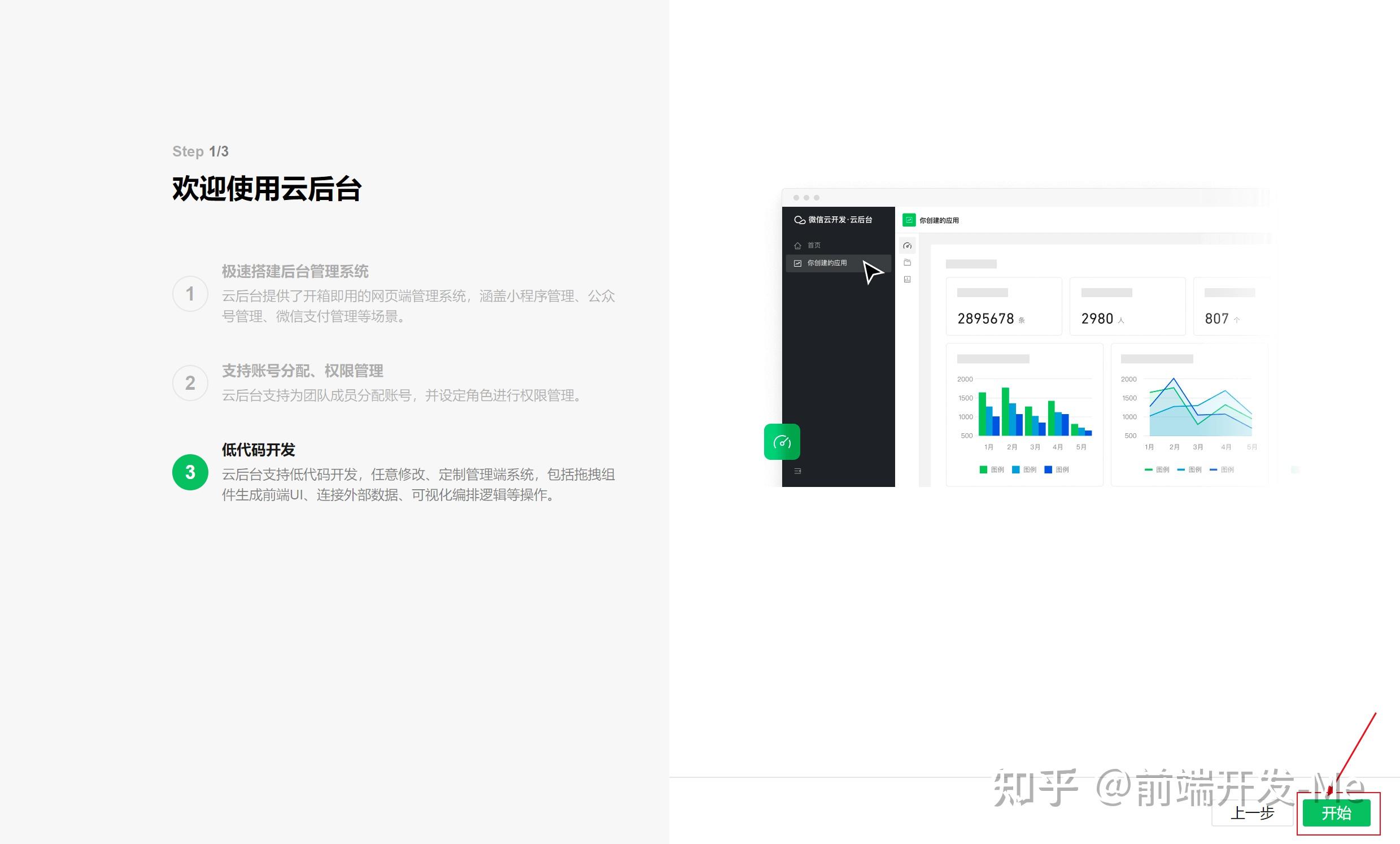Click the 首页 home icon
The height and width of the screenshot is (844, 1400).
(797, 246)
